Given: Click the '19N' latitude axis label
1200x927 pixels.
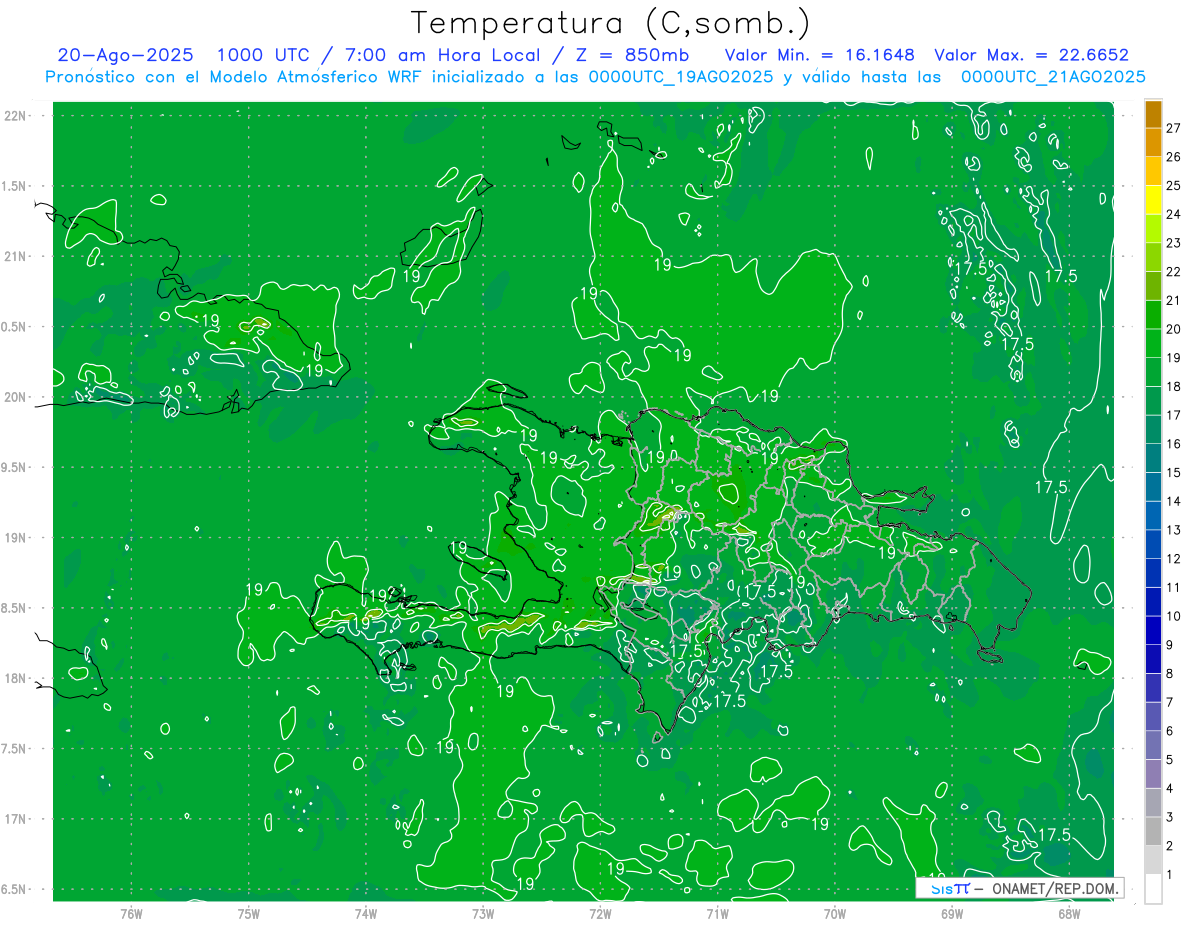Looking at the screenshot, I should (15, 538).
